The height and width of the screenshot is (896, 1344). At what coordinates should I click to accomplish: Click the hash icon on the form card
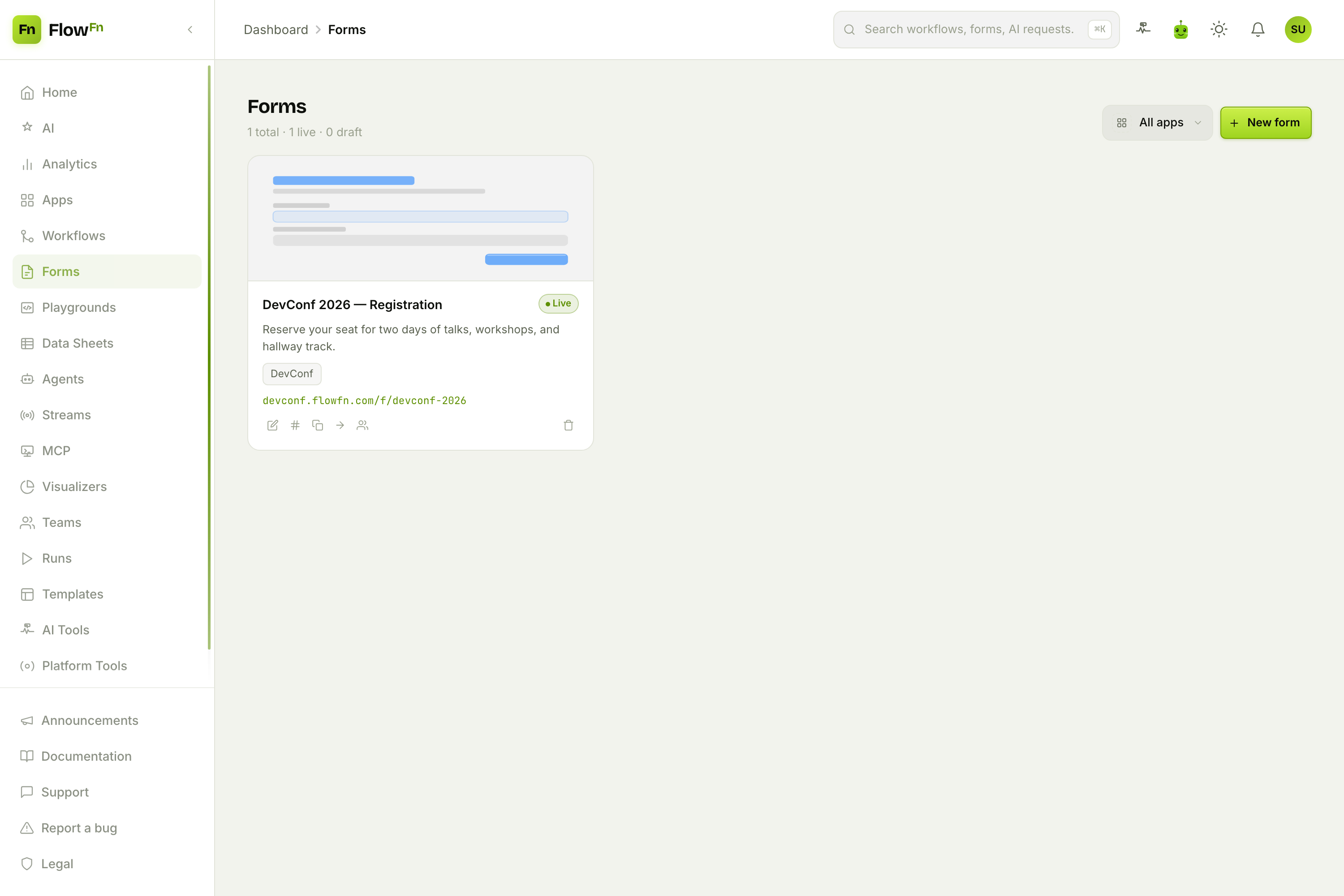click(295, 425)
